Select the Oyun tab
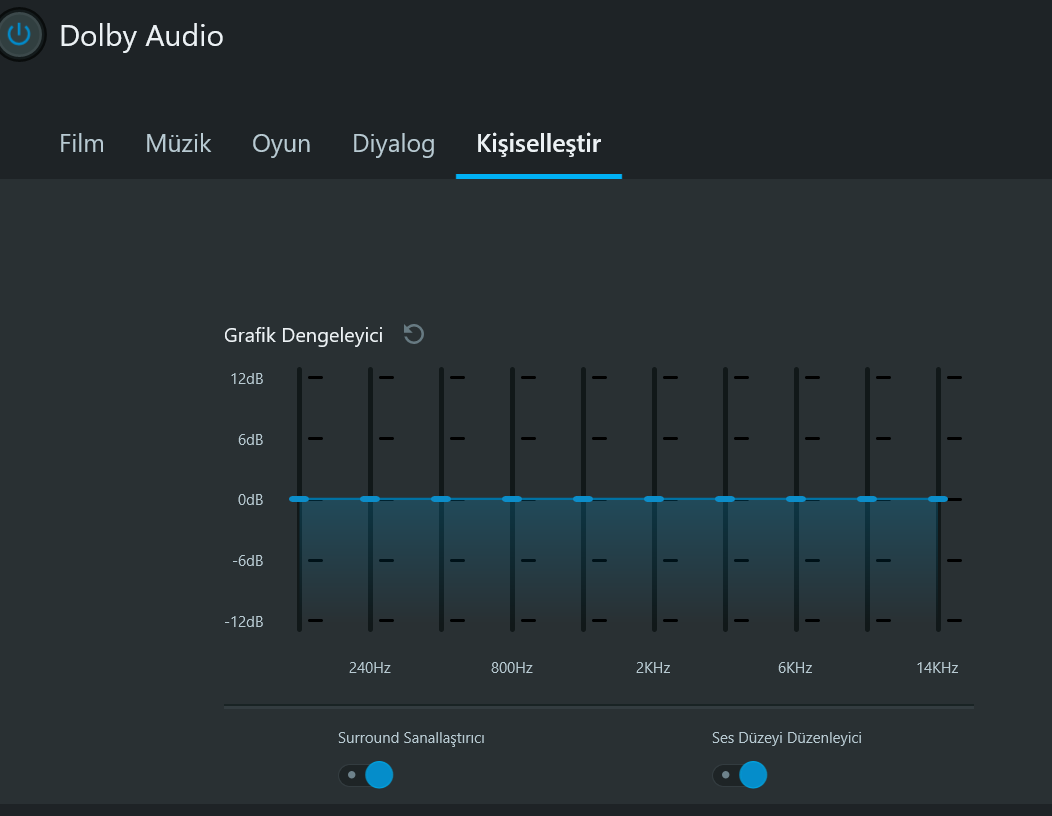Screen dimensions: 1052x816 coord(281,143)
